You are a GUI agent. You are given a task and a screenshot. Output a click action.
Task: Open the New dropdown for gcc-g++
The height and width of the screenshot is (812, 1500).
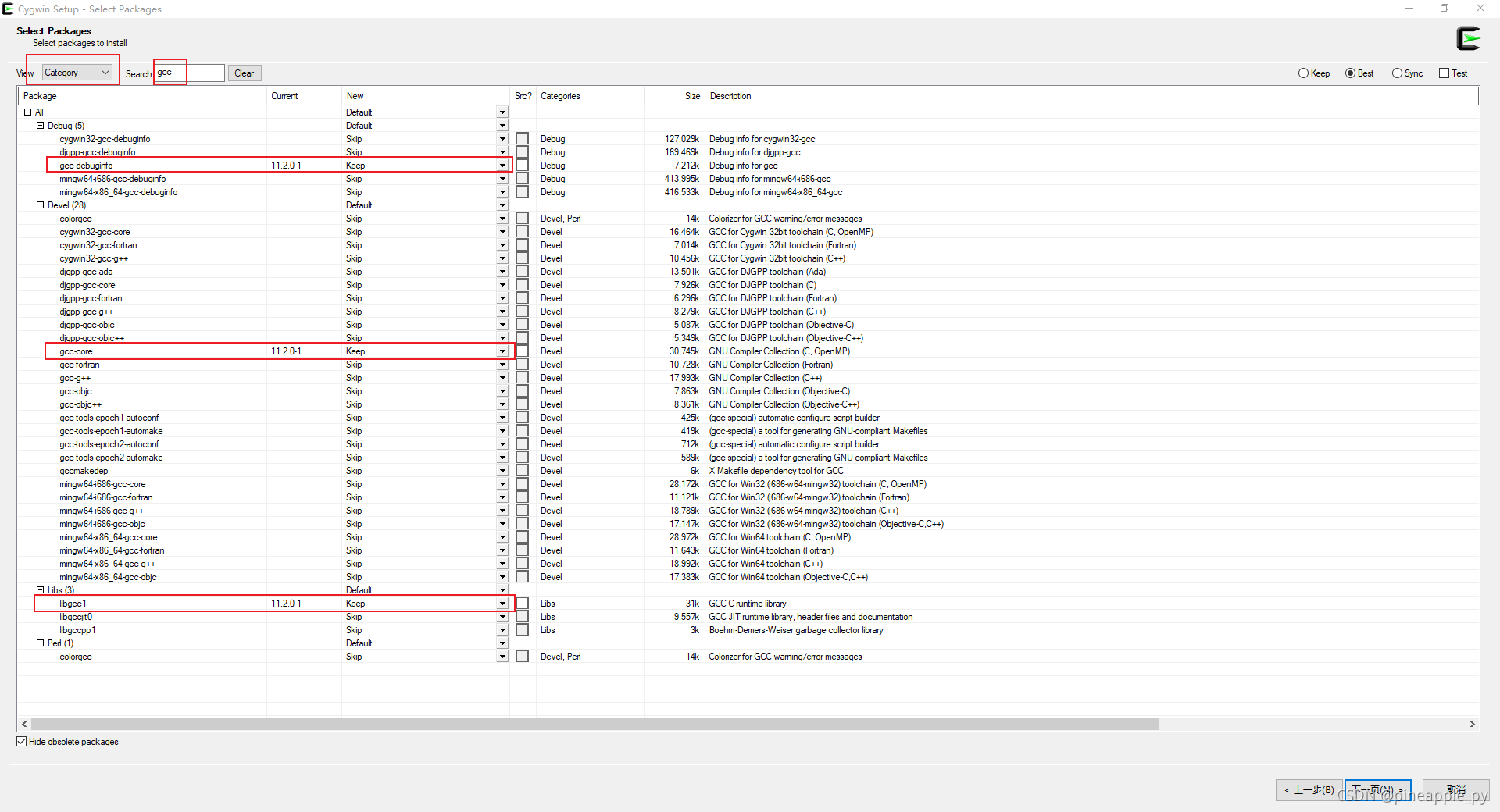click(x=502, y=378)
